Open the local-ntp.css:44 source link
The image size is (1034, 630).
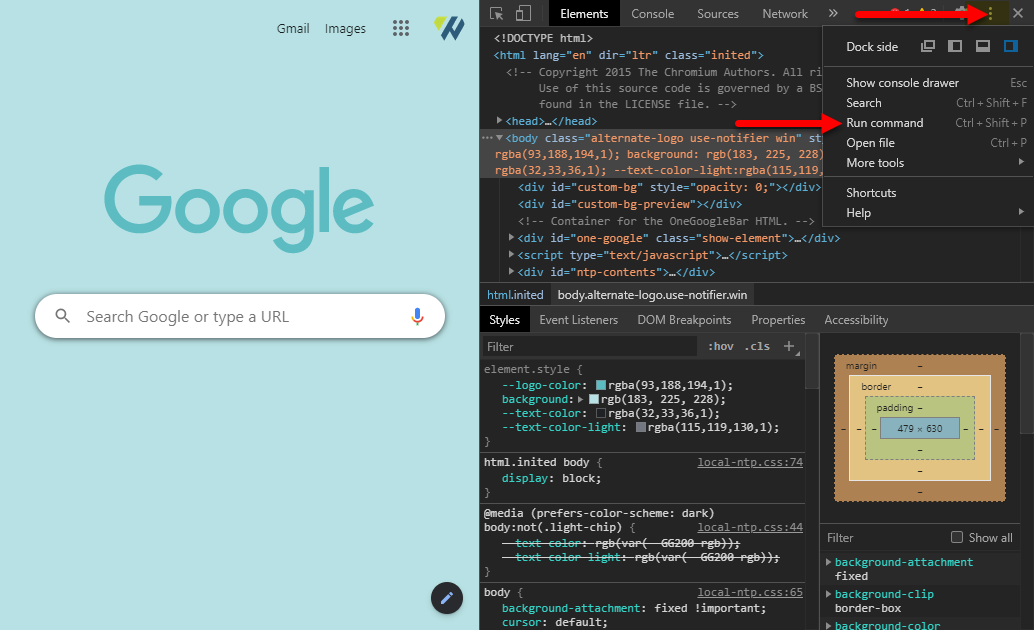[750, 527]
